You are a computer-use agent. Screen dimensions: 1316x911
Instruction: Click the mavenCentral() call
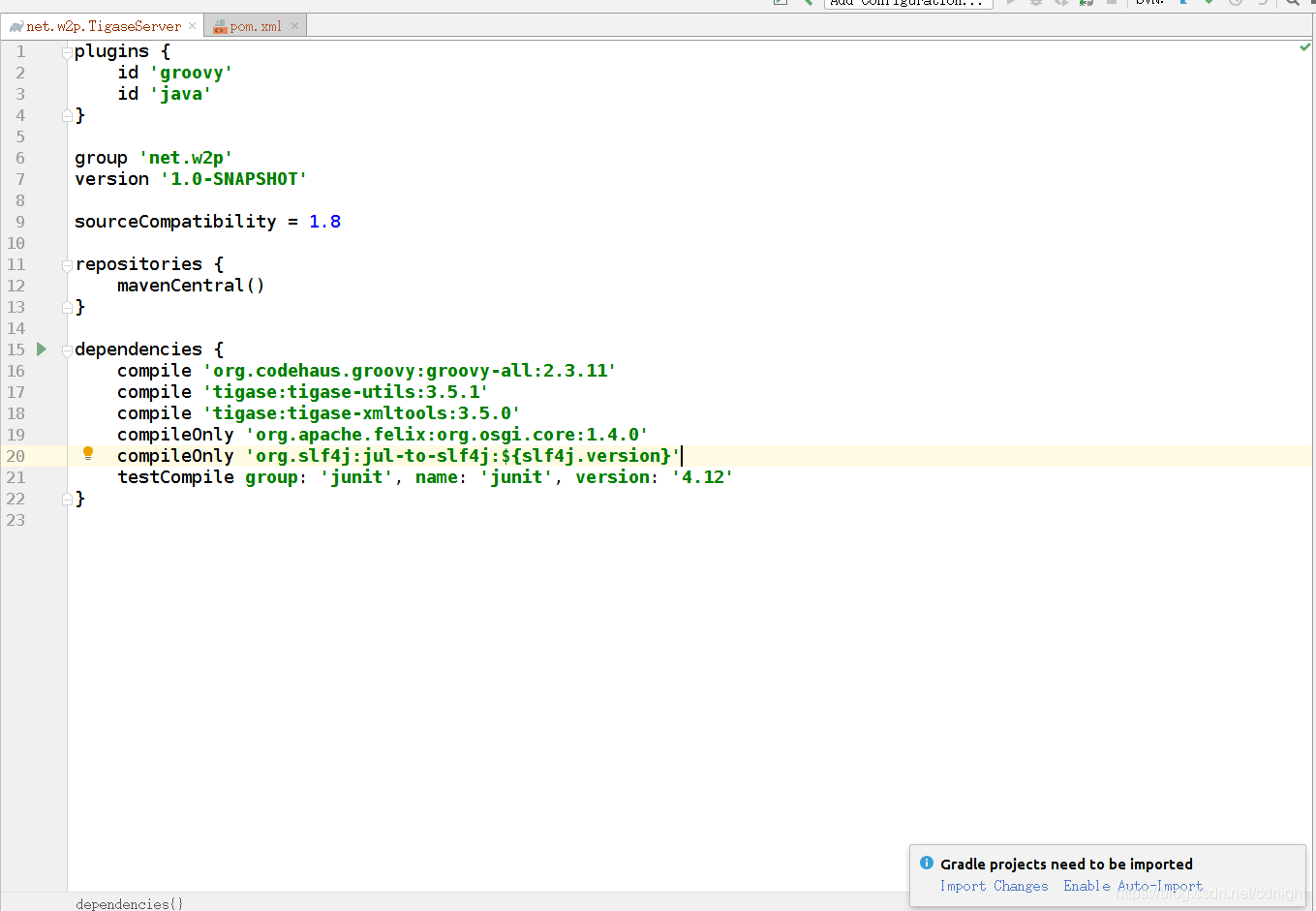pyautogui.click(x=191, y=286)
